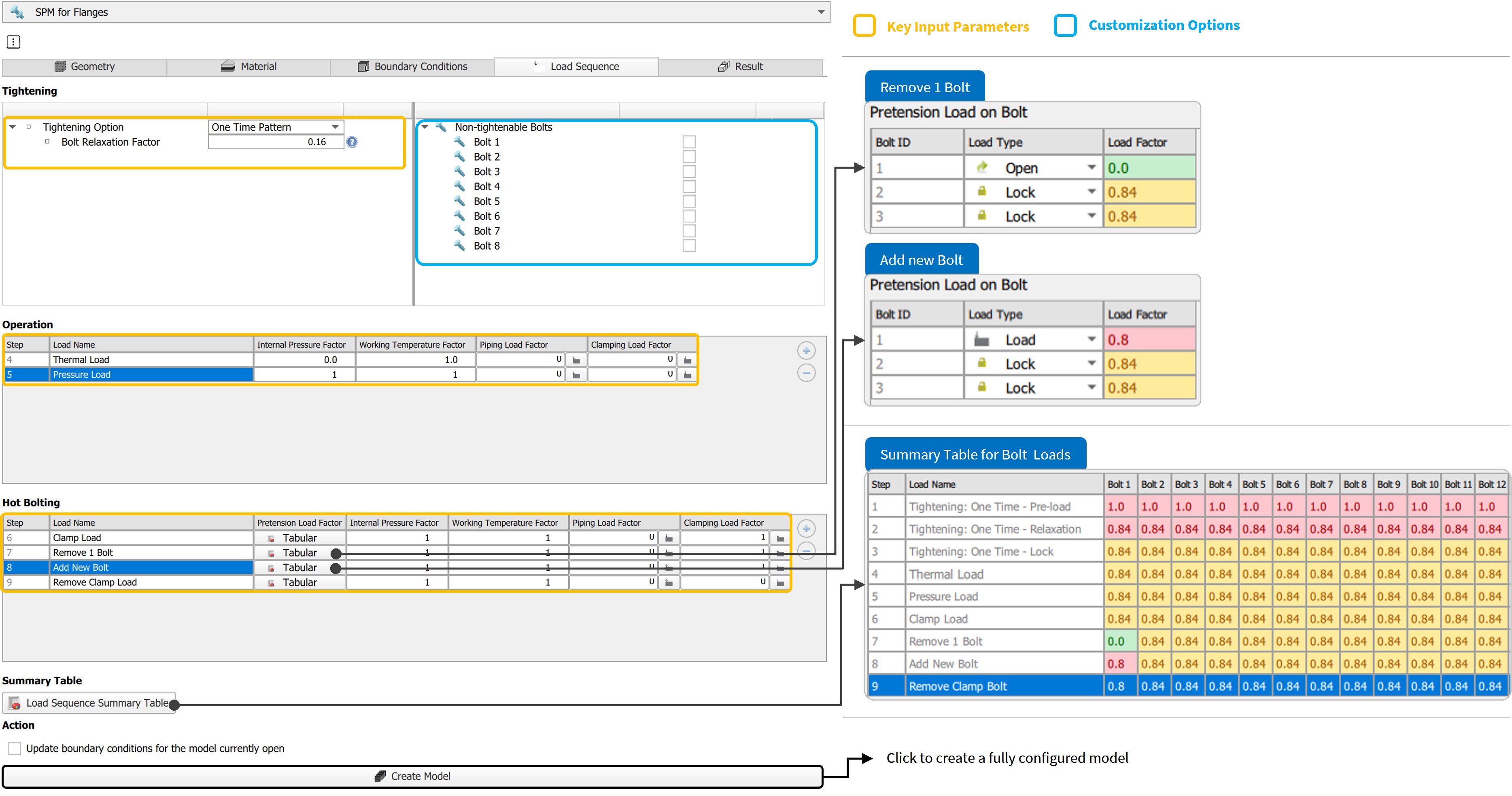The width and height of the screenshot is (1512, 796).
Task: Click the help icon beside Bolt Relaxation Factor
Action: 352,142
